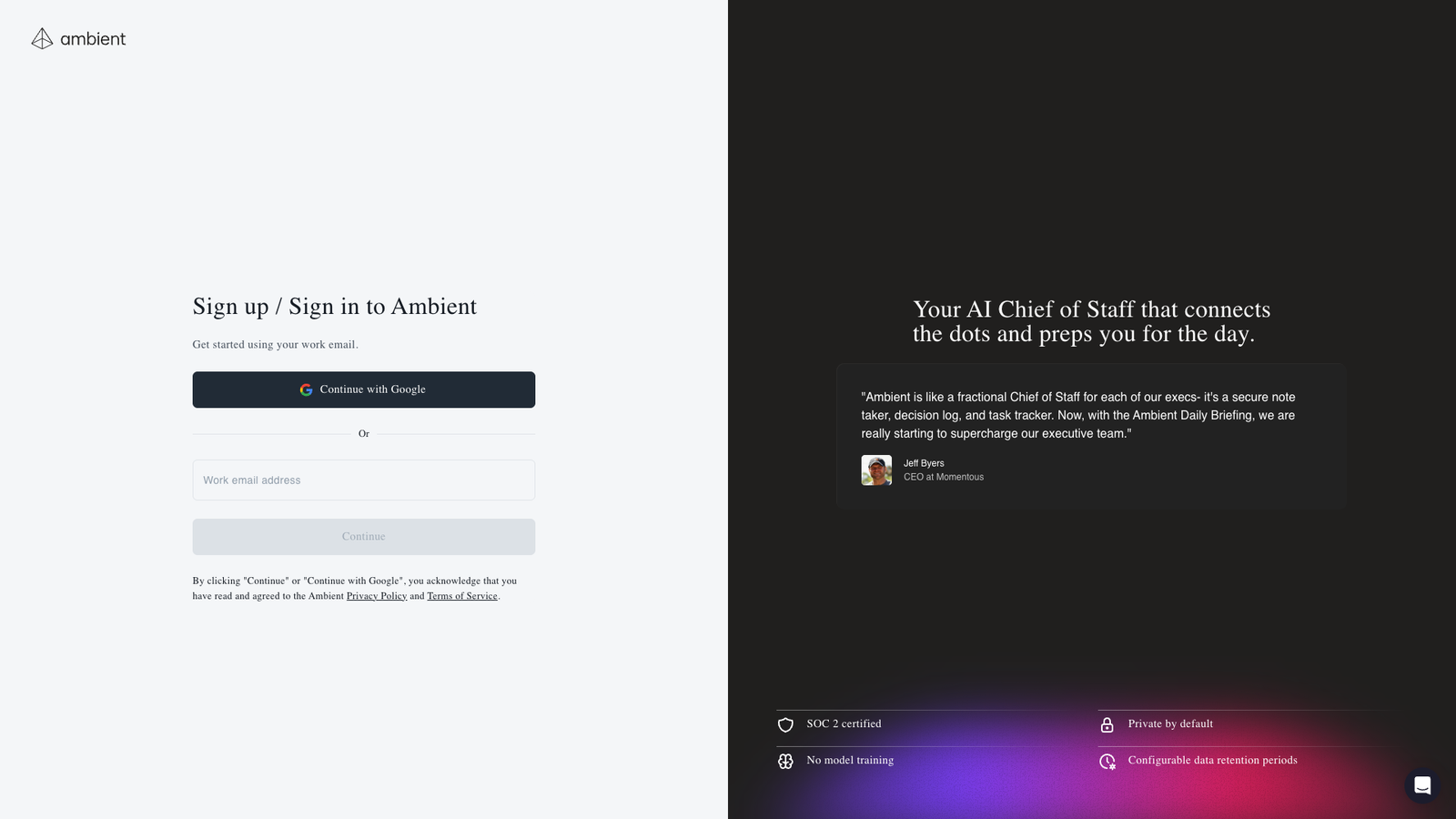Viewport: 1456px width, 819px height.
Task: Open the chat support widget
Action: [1422, 785]
